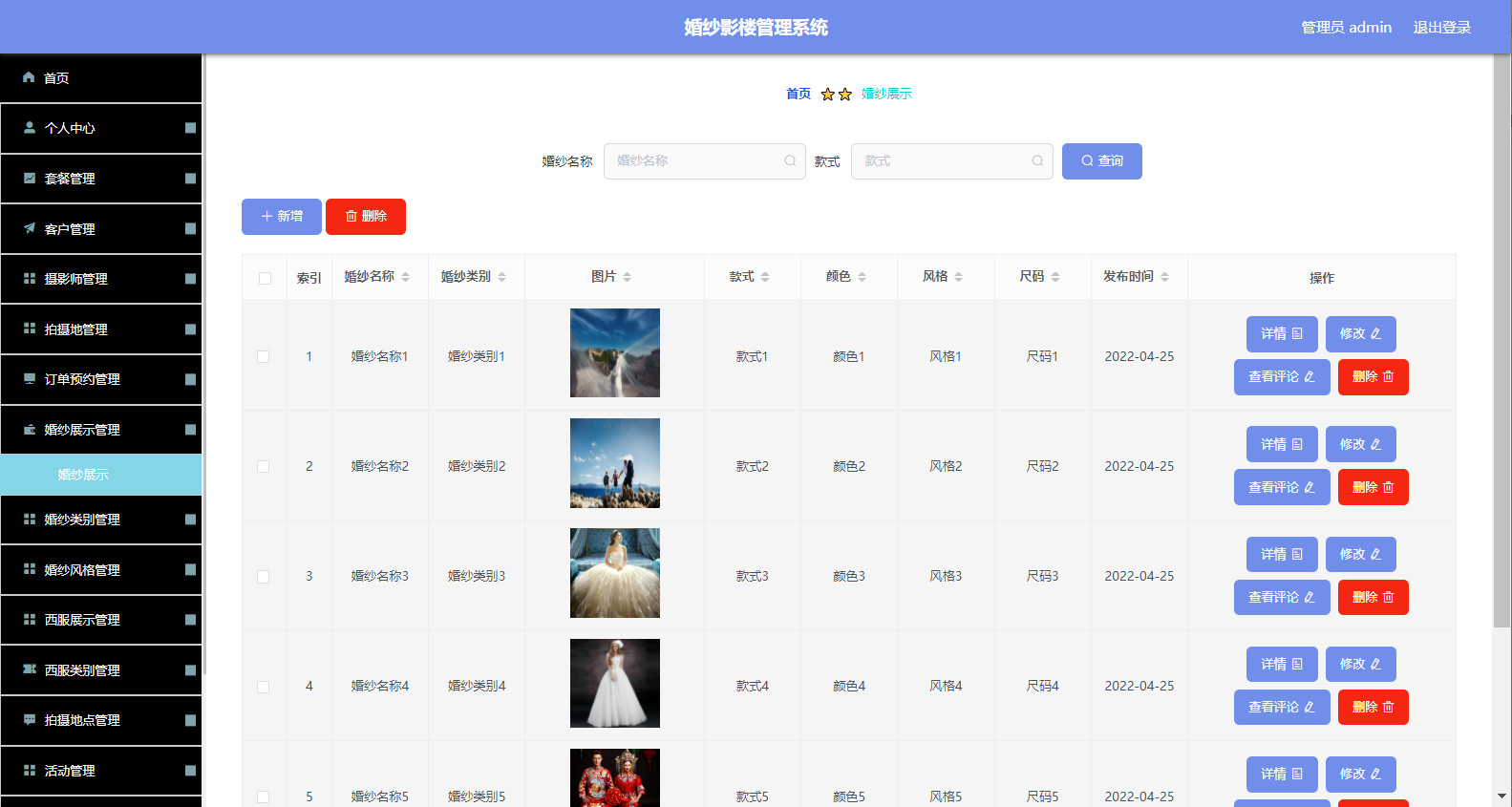
Task: Open 详情 for 婚纱名称1
Action: point(1282,334)
